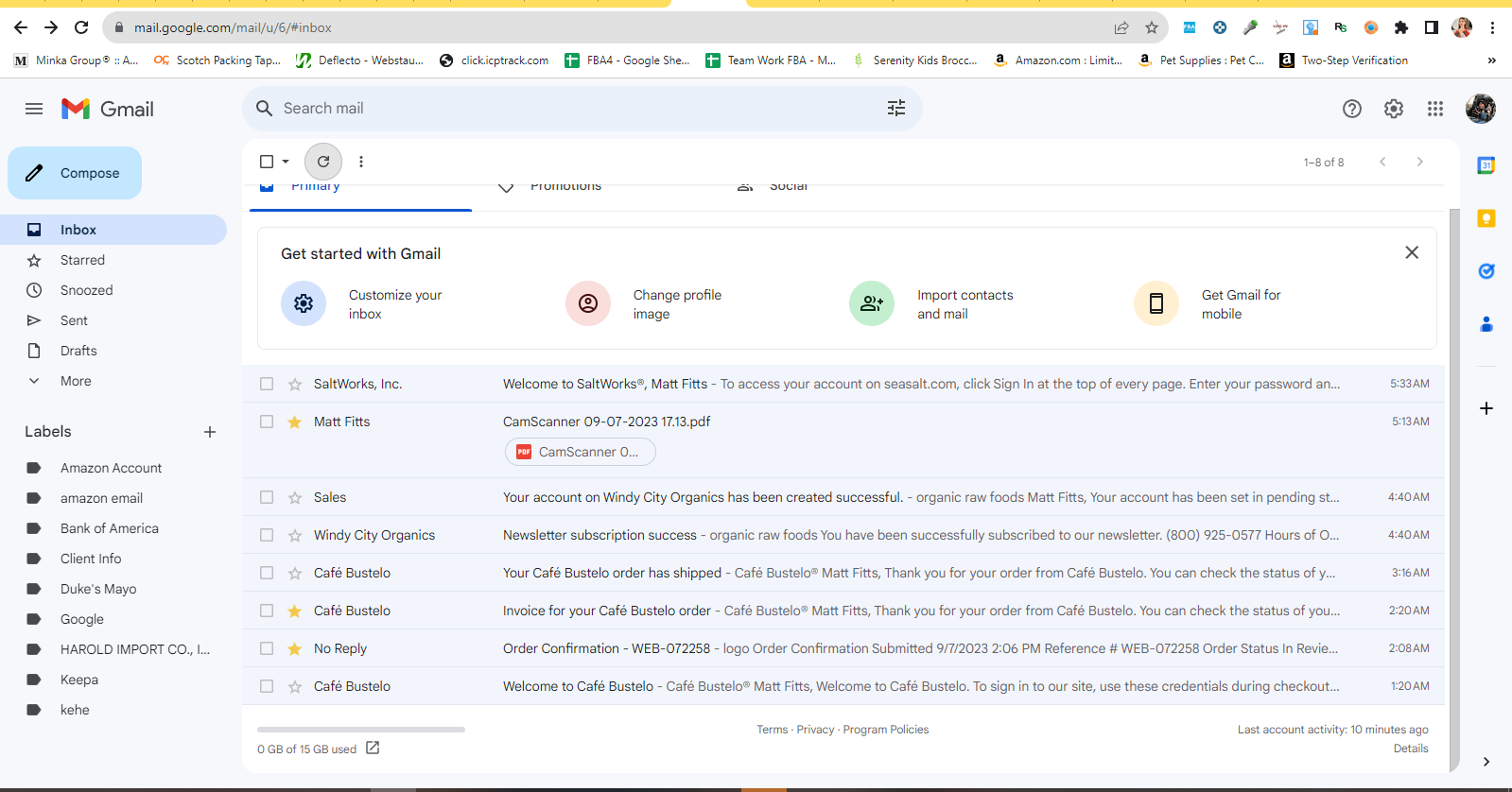
Task: Open the Two-Step Verification bookmark
Action: [1344, 60]
